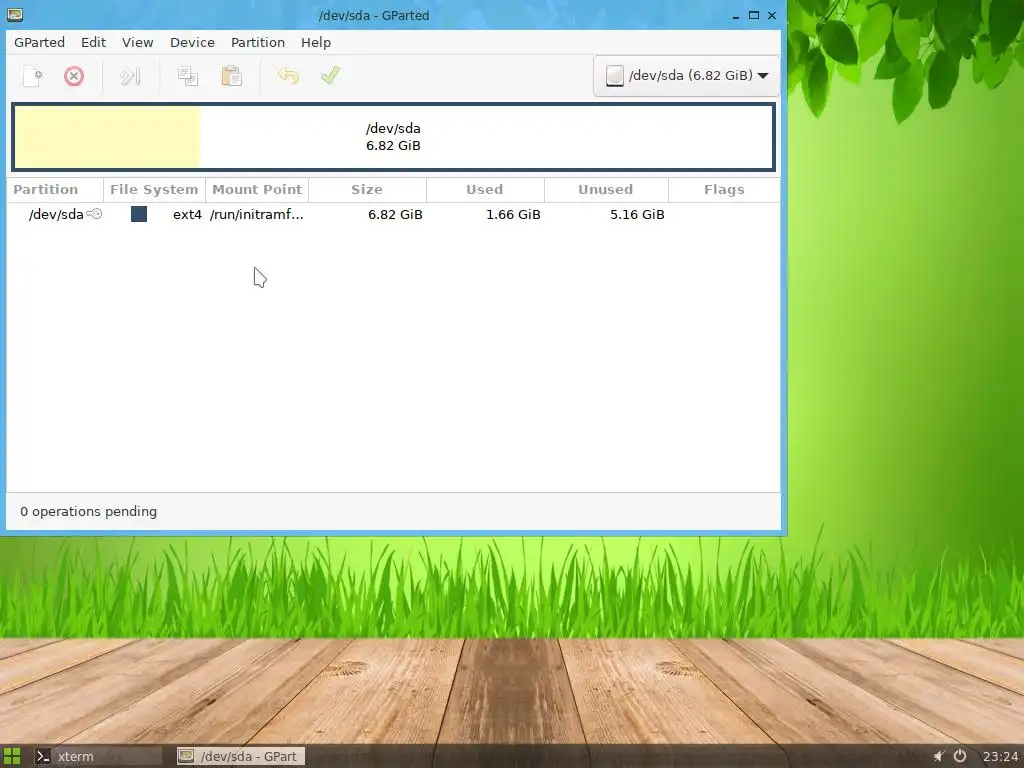
Task: Click the 23:24 clock in the taskbar
Action: [x=1000, y=756]
